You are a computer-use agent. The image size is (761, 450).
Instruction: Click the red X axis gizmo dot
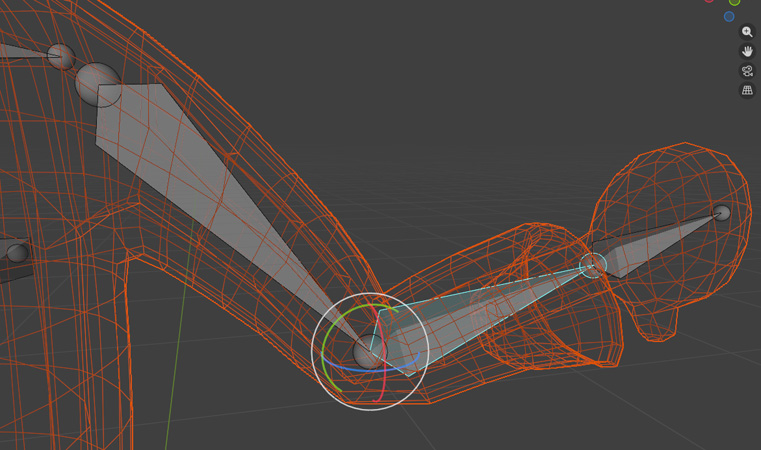[x=709, y=1]
